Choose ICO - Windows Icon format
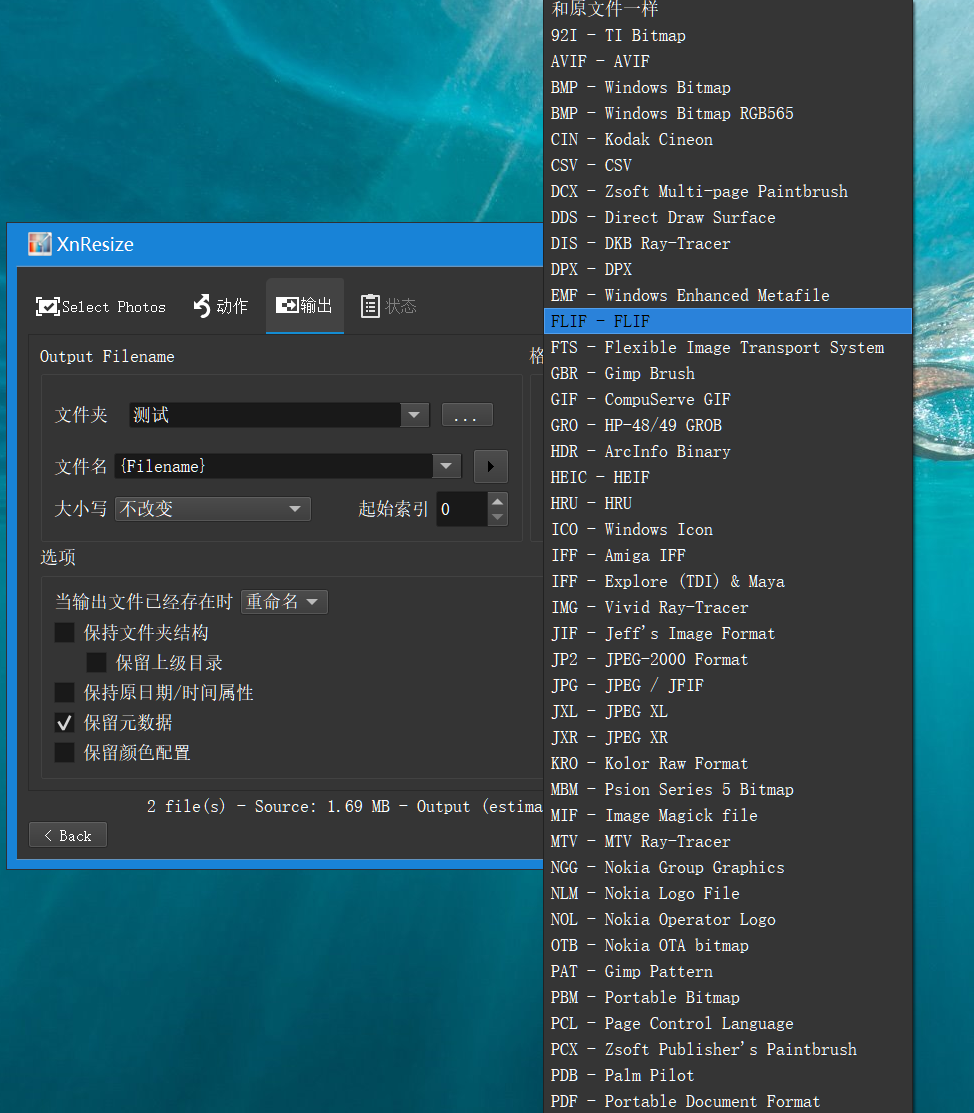 [x=728, y=530]
